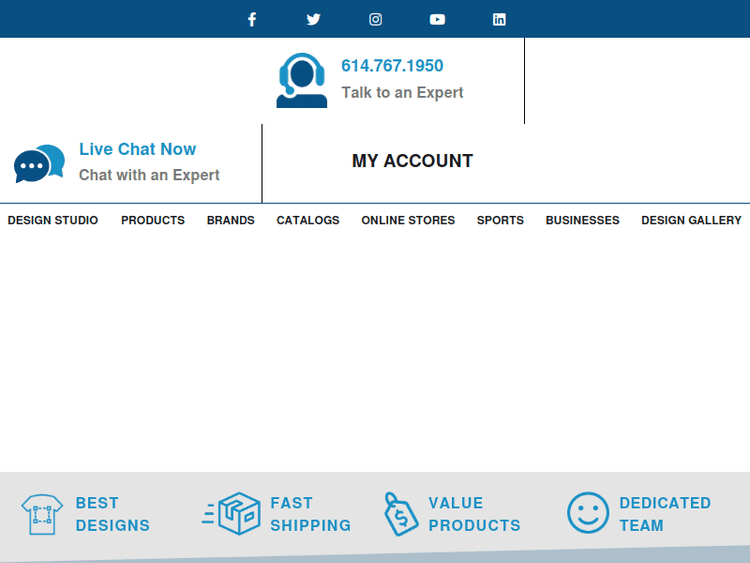The height and width of the screenshot is (563, 750).
Task: Call the 614.767.1950 phone number link
Action: [392, 66]
